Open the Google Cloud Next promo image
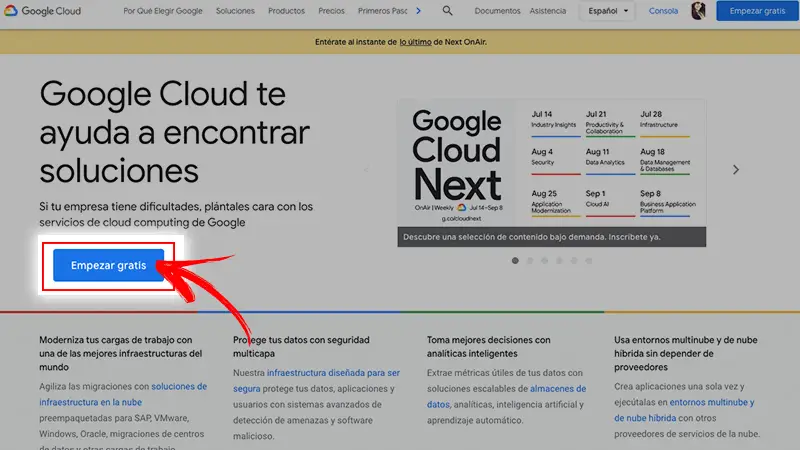The height and width of the screenshot is (450, 800). [x=552, y=163]
